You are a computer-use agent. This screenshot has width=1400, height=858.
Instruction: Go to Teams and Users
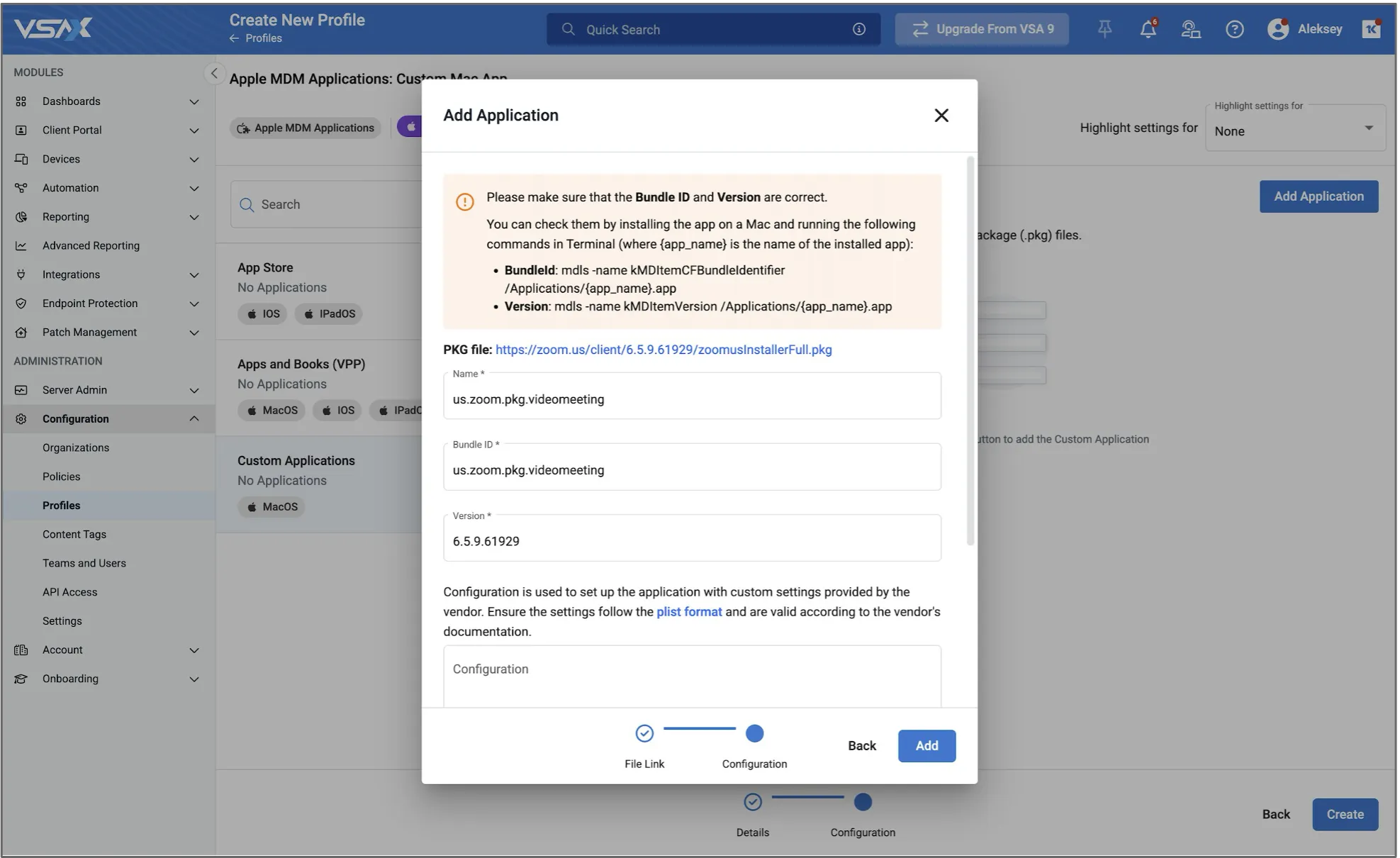[84, 563]
